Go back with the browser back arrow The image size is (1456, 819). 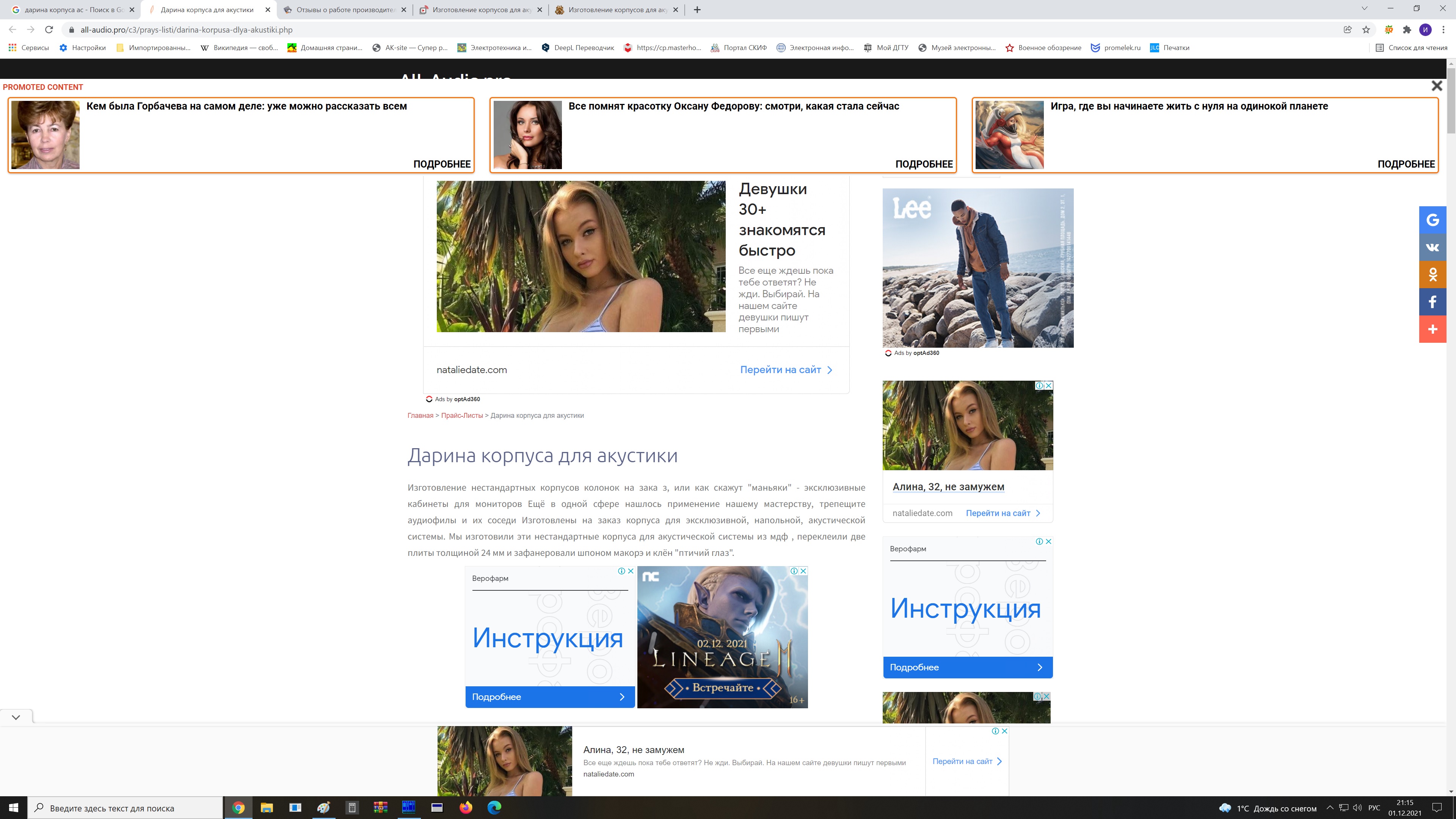coord(13,30)
